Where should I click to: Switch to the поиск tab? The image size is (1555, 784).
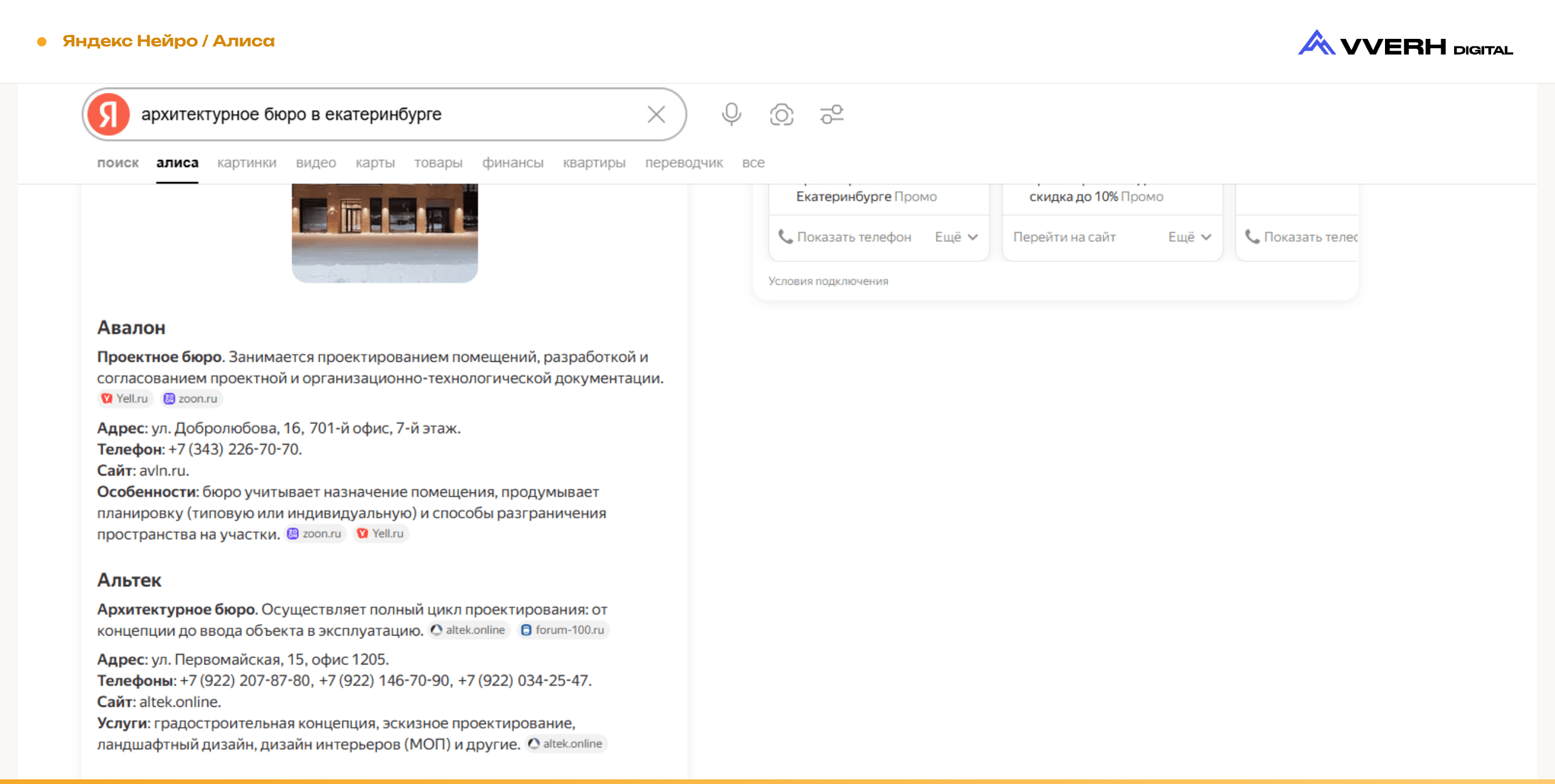(118, 163)
